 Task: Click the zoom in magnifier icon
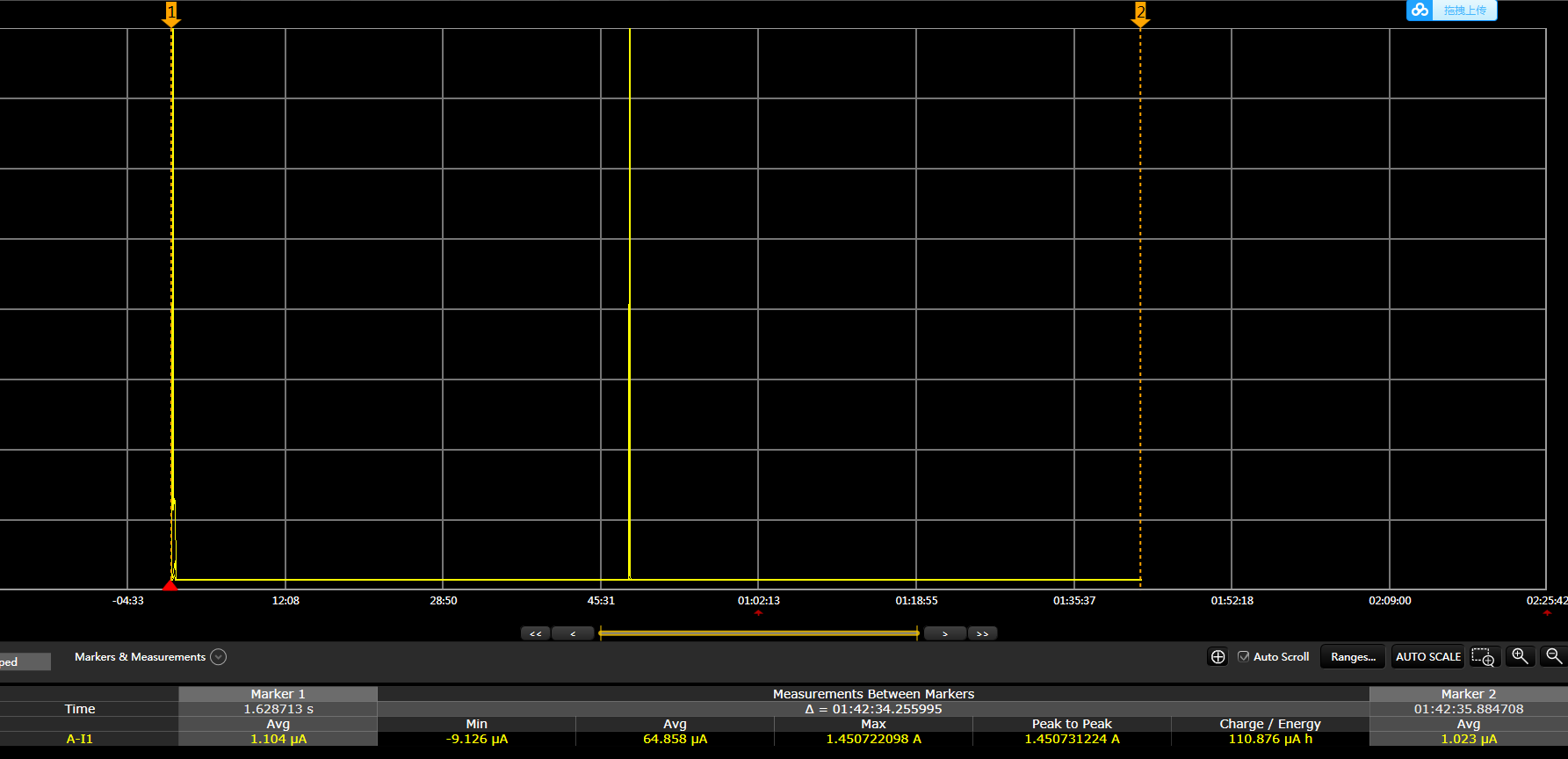[x=1520, y=656]
